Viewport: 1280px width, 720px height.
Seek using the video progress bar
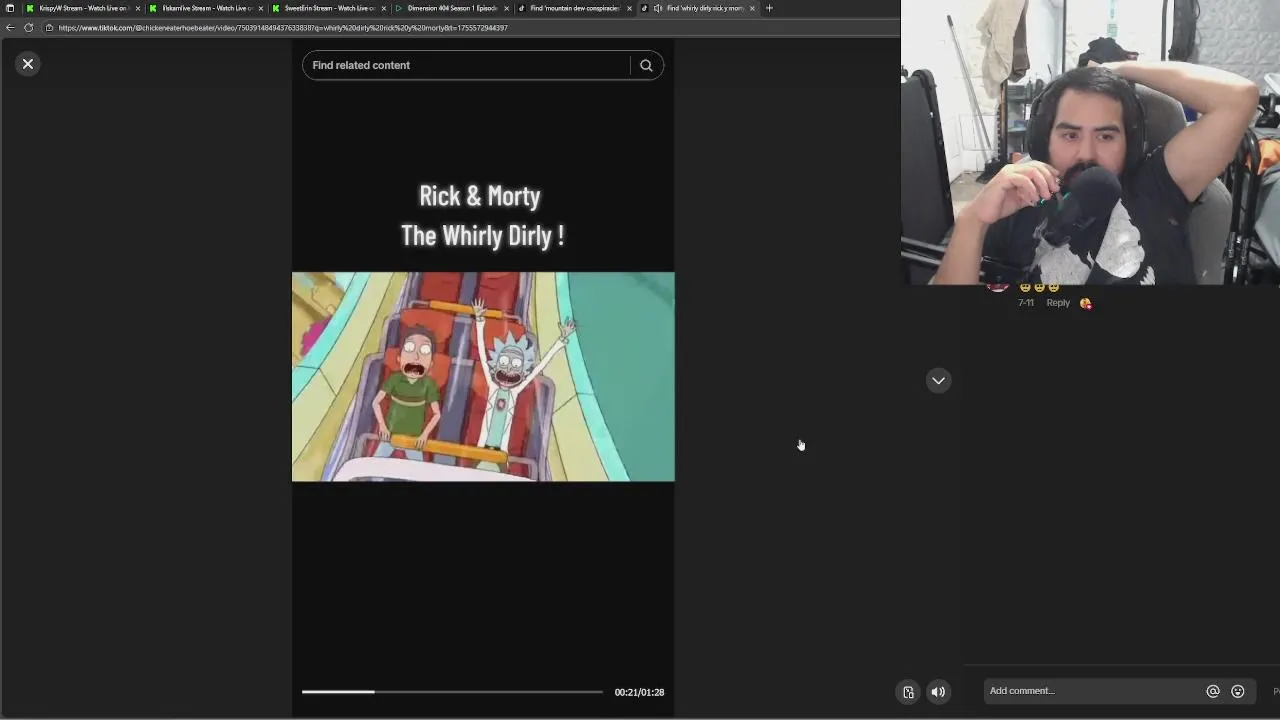click(x=452, y=692)
